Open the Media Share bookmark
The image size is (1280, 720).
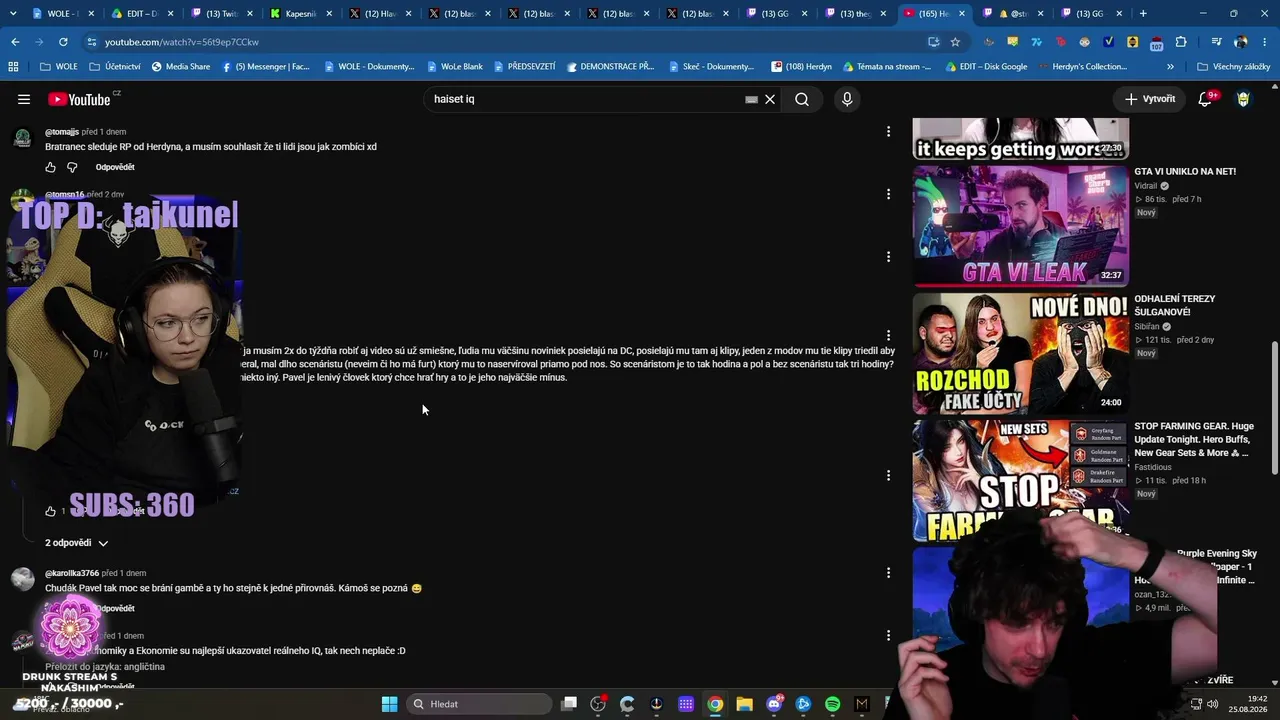point(181,67)
